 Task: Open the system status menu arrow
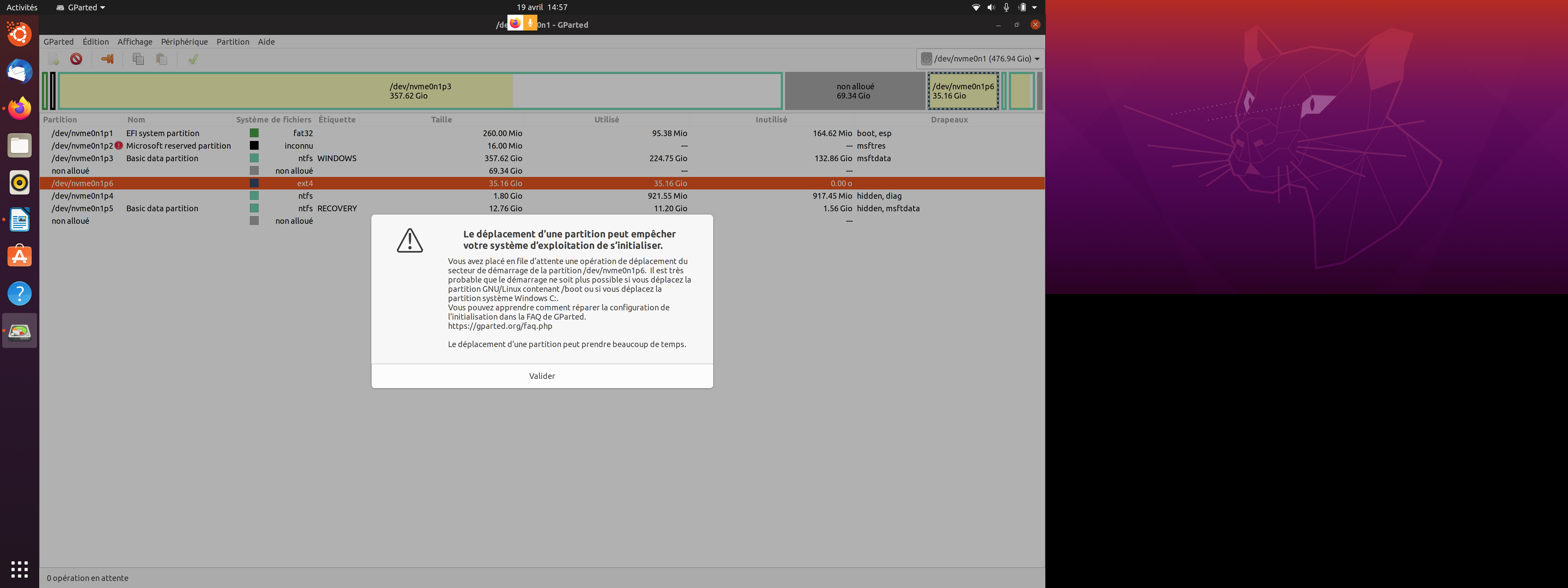1034,7
